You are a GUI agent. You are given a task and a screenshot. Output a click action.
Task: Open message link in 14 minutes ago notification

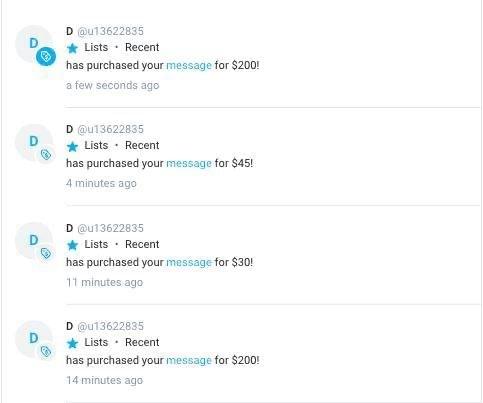coord(189,360)
